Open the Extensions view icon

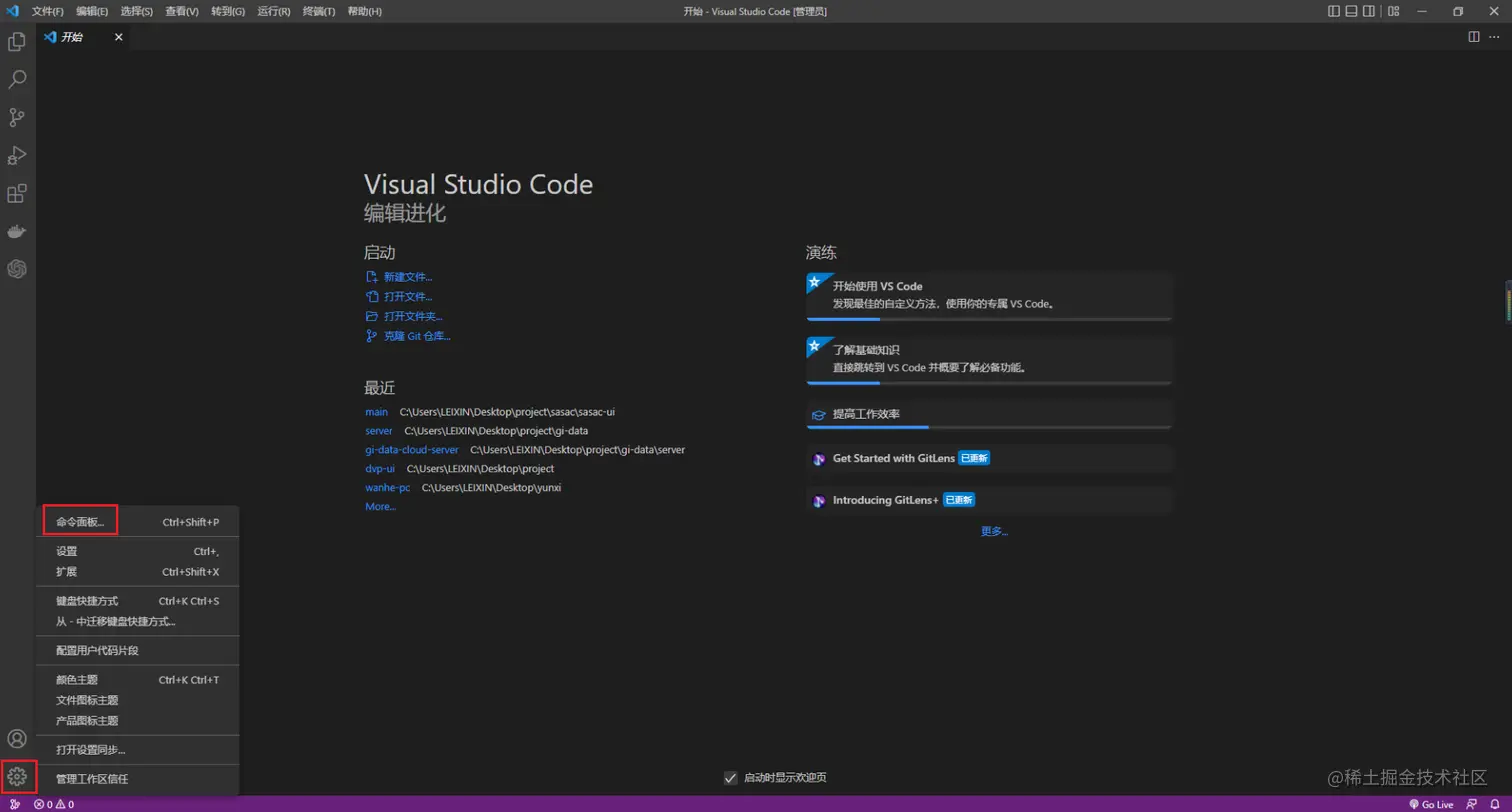coord(17,193)
